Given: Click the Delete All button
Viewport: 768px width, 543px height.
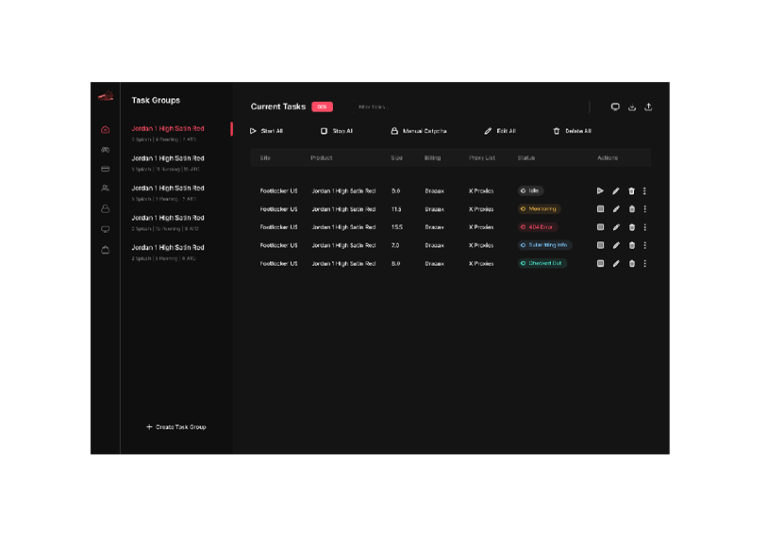Looking at the screenshot, I should (572, 131).
